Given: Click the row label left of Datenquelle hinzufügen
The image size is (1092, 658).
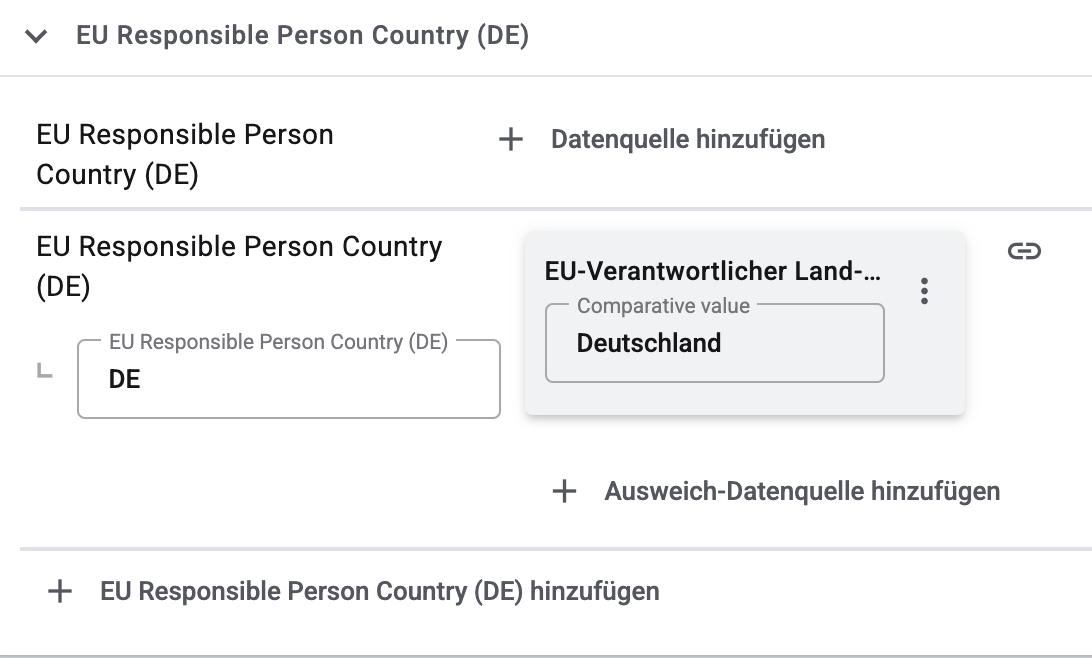Looking at the screenshot, I should pyautogui.click(x=185, y=155).
